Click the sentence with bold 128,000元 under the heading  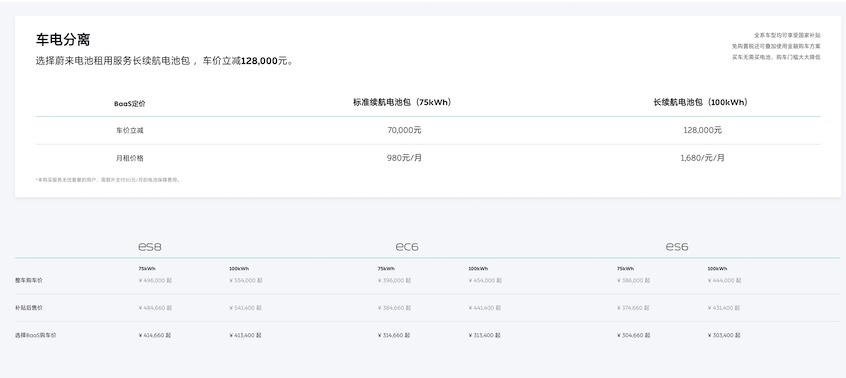[x=165, y=61]
